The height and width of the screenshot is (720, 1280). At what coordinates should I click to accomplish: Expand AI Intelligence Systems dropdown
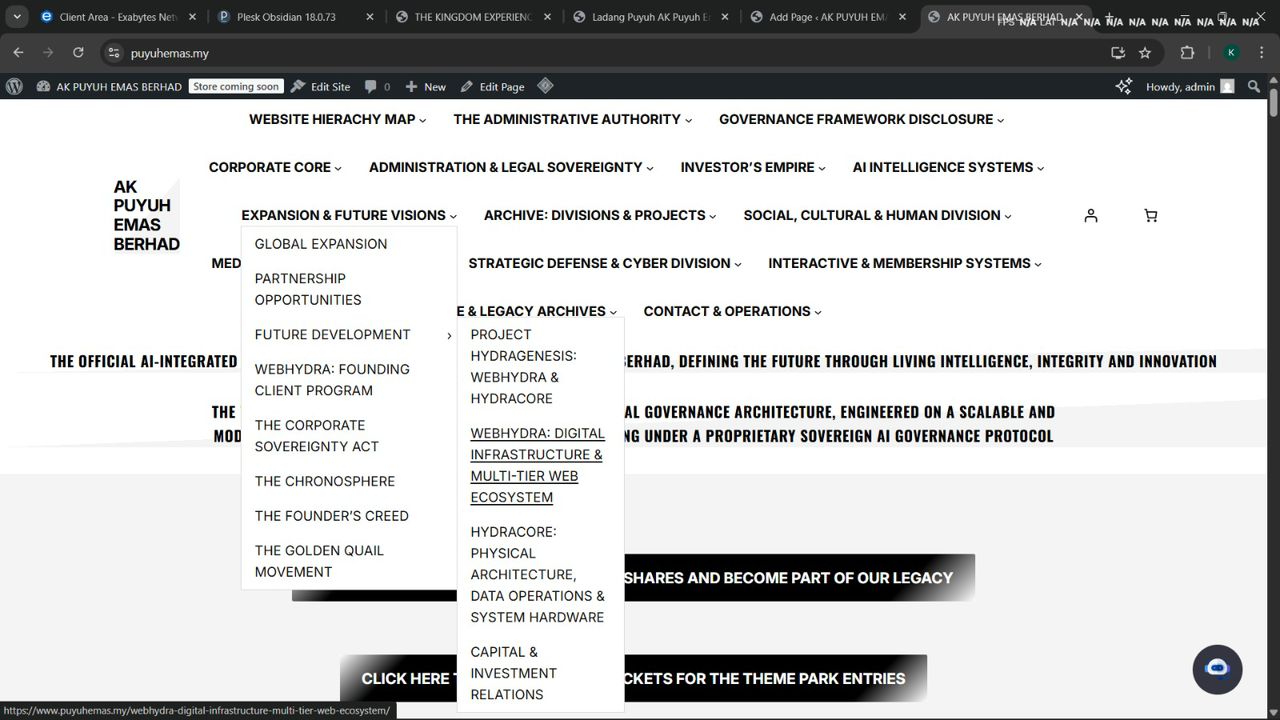tap(948, 167)
